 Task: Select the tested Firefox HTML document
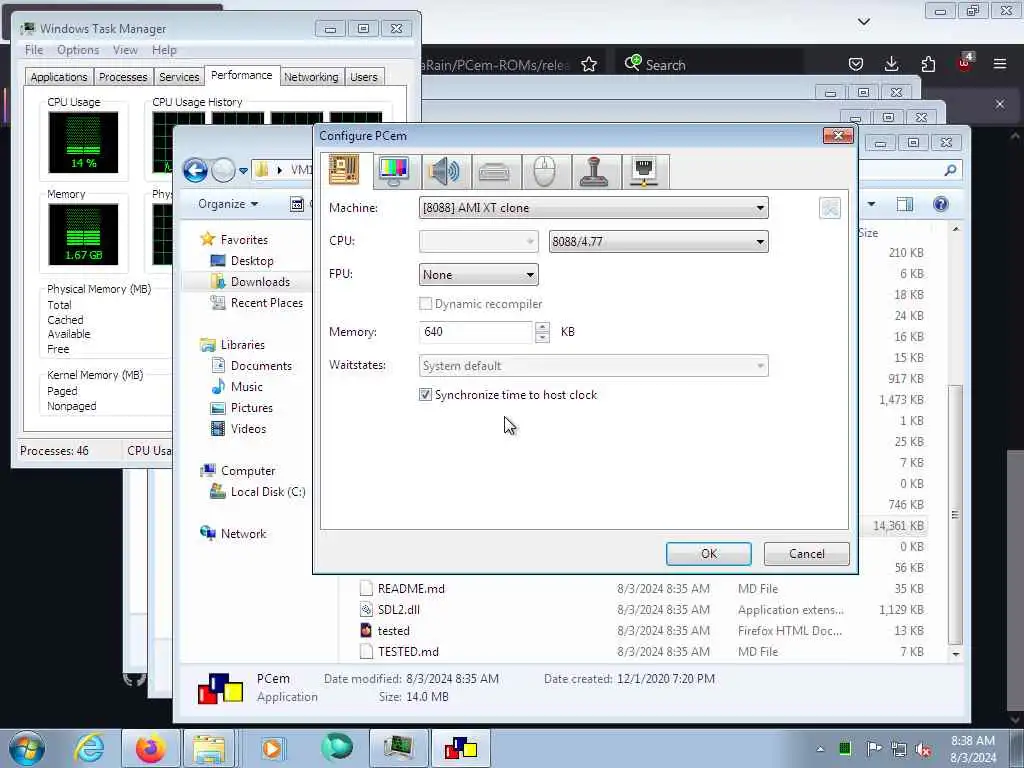tap(393, 631)
